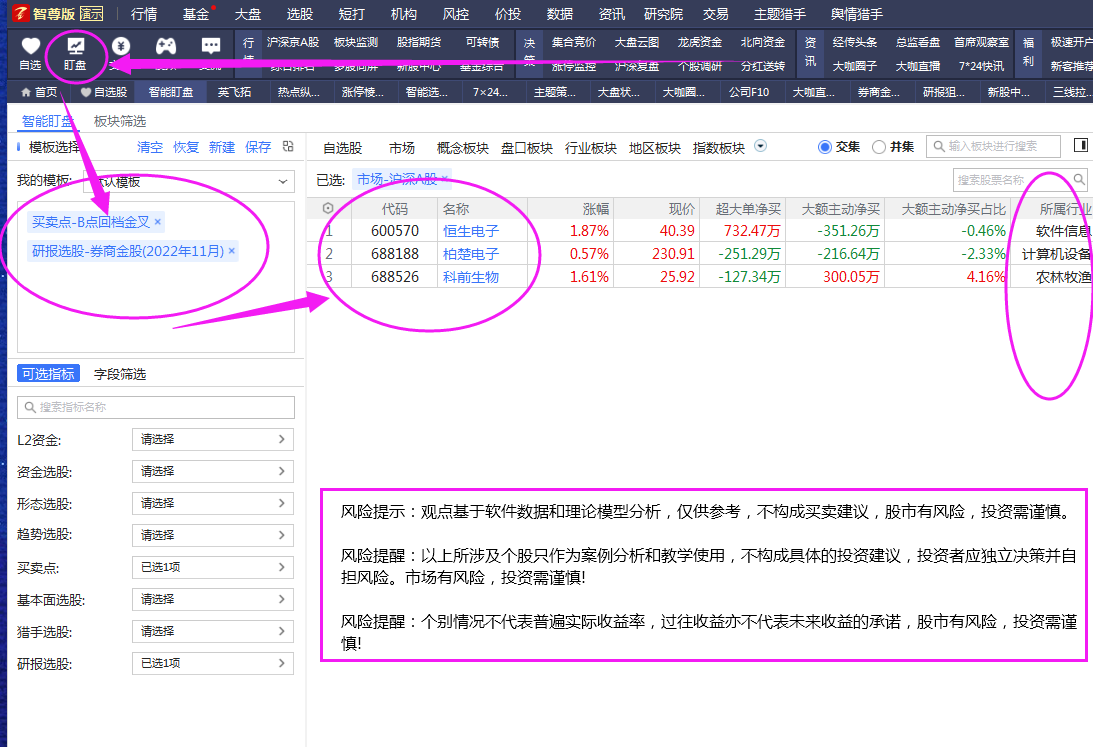This screenshot has width=1093, height=747.
Task: Click the yen coin toolbar icon
Action: click(121, 47)
